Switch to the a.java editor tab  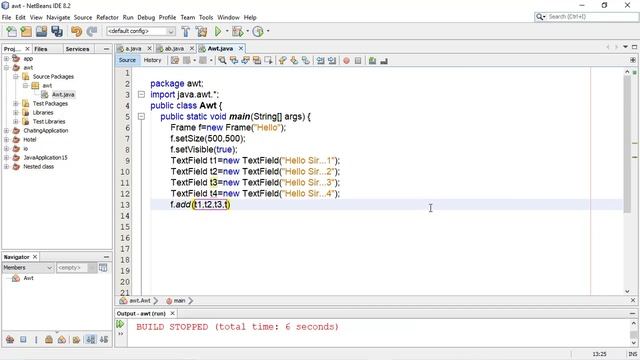tap(133, 49)
